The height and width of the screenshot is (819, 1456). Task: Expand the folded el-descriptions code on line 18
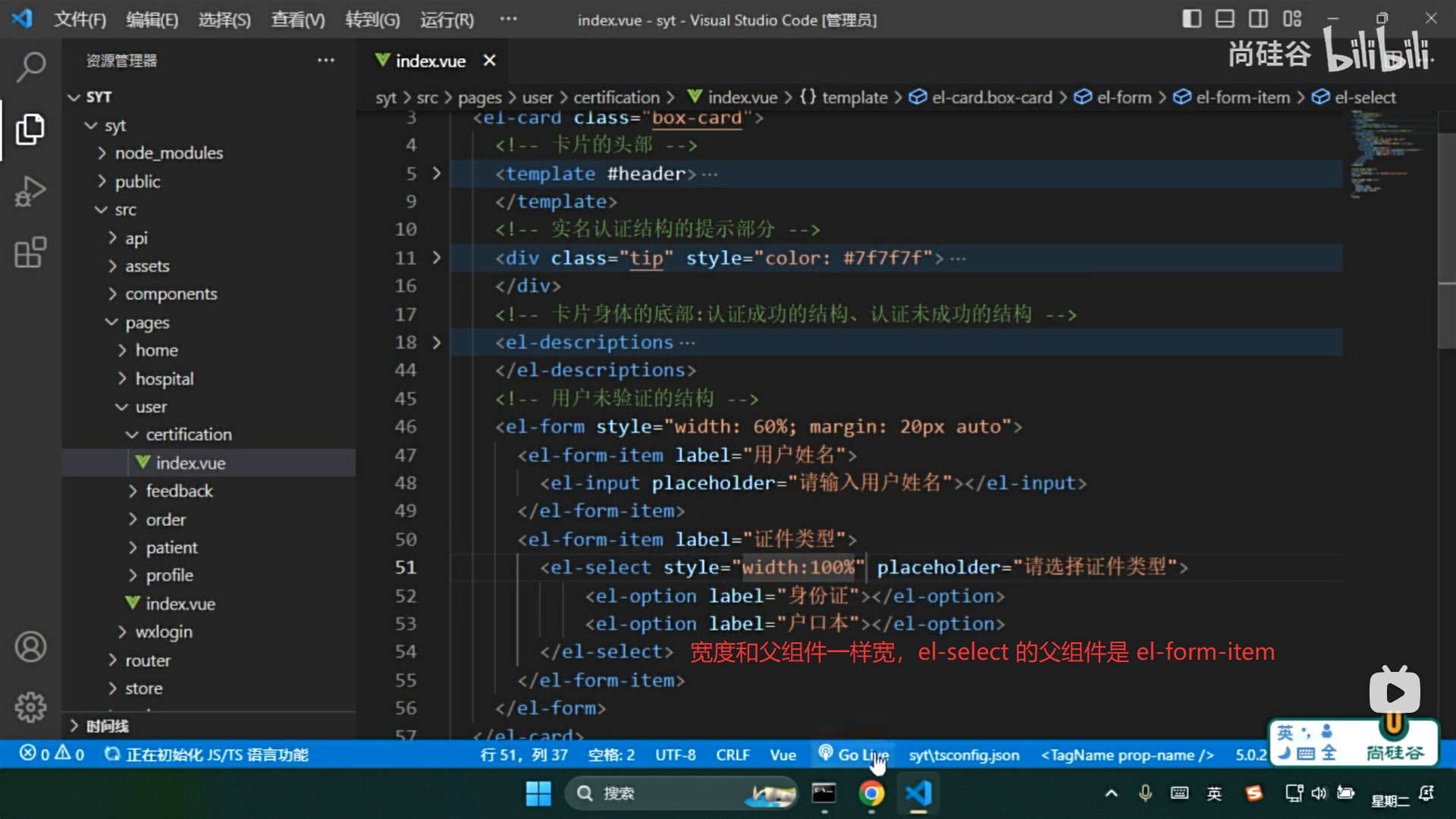pyautogui.click(x=436, y=343)
